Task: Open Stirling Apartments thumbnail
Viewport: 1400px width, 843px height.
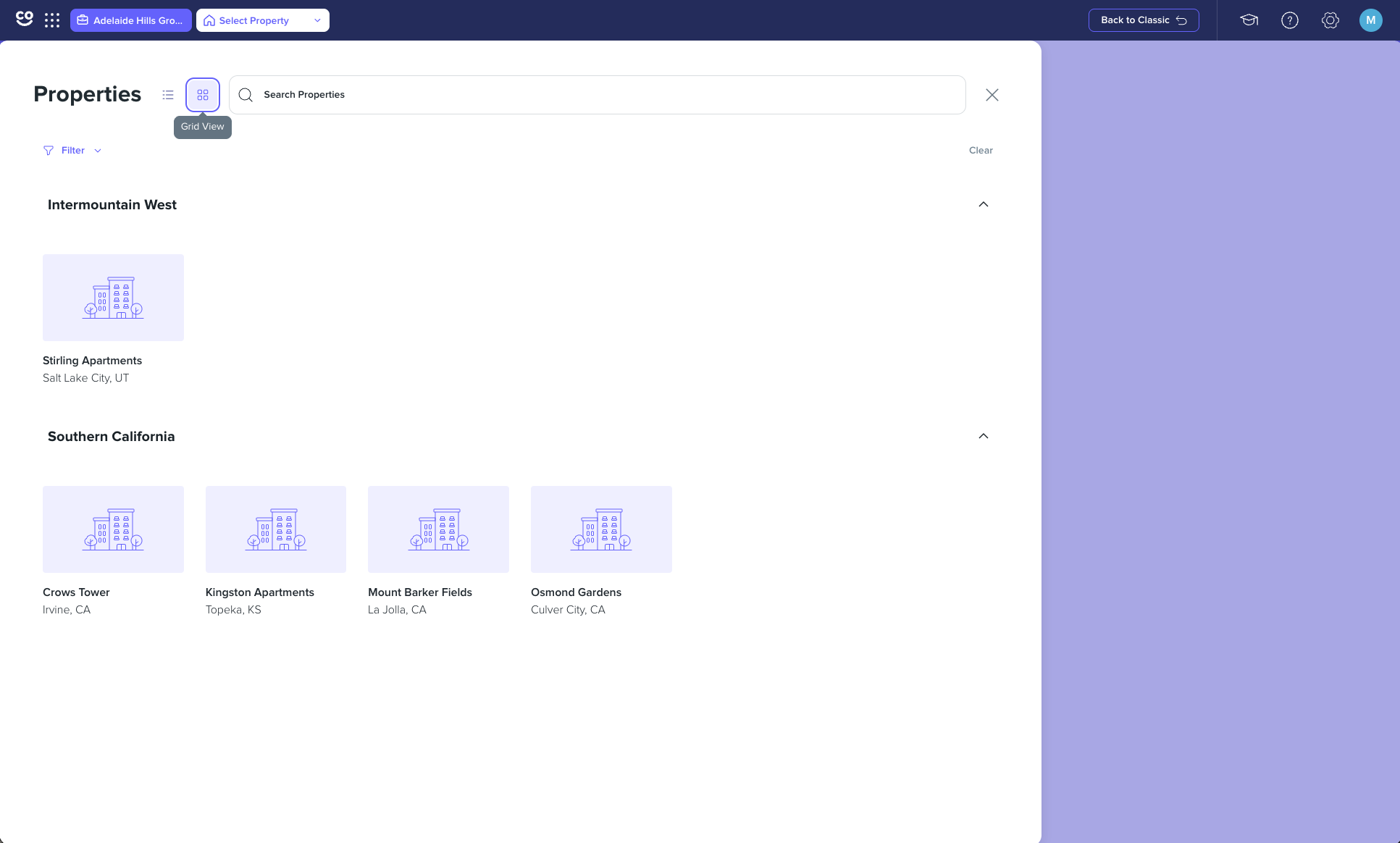Action: point(113,298)
